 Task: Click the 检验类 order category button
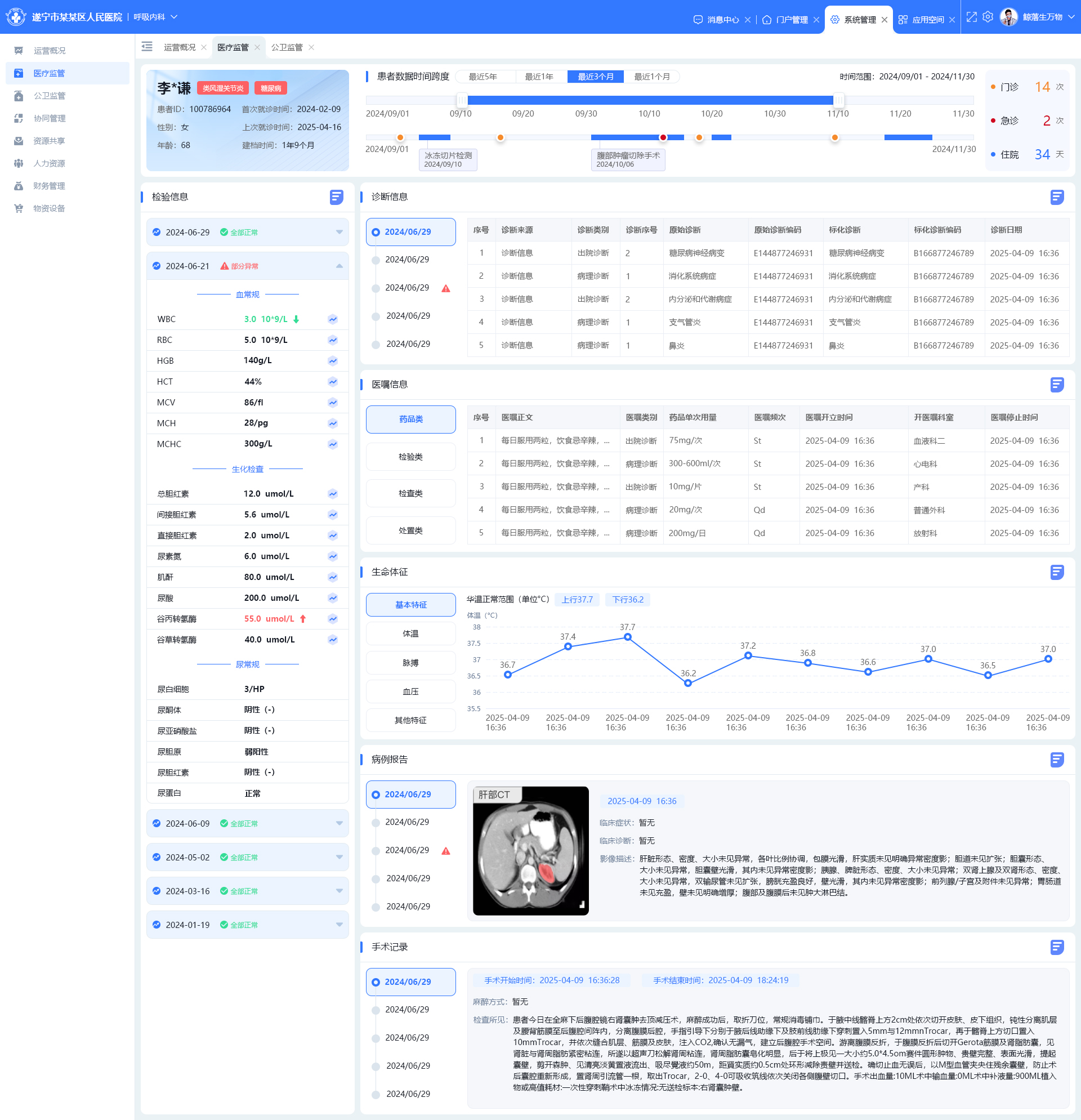point(410,457)
